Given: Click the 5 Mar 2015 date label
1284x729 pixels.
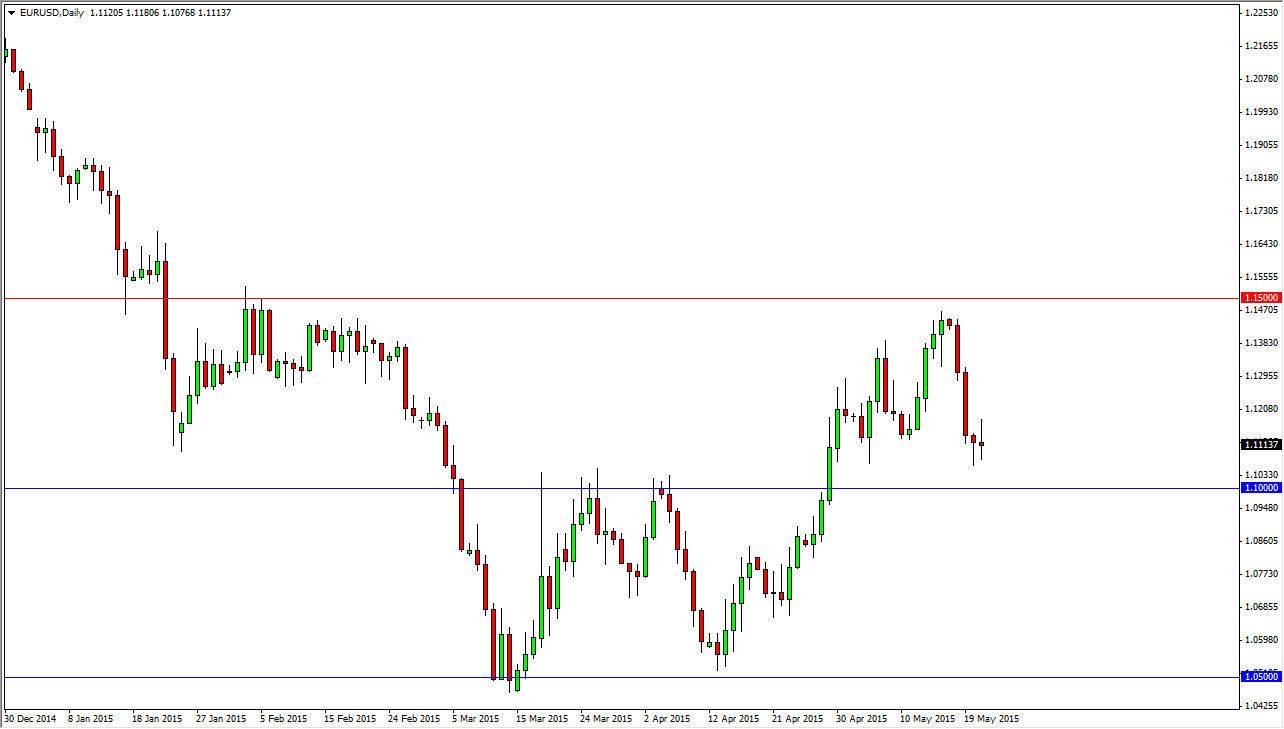Looking at the screenshot, I should (476, 719).
